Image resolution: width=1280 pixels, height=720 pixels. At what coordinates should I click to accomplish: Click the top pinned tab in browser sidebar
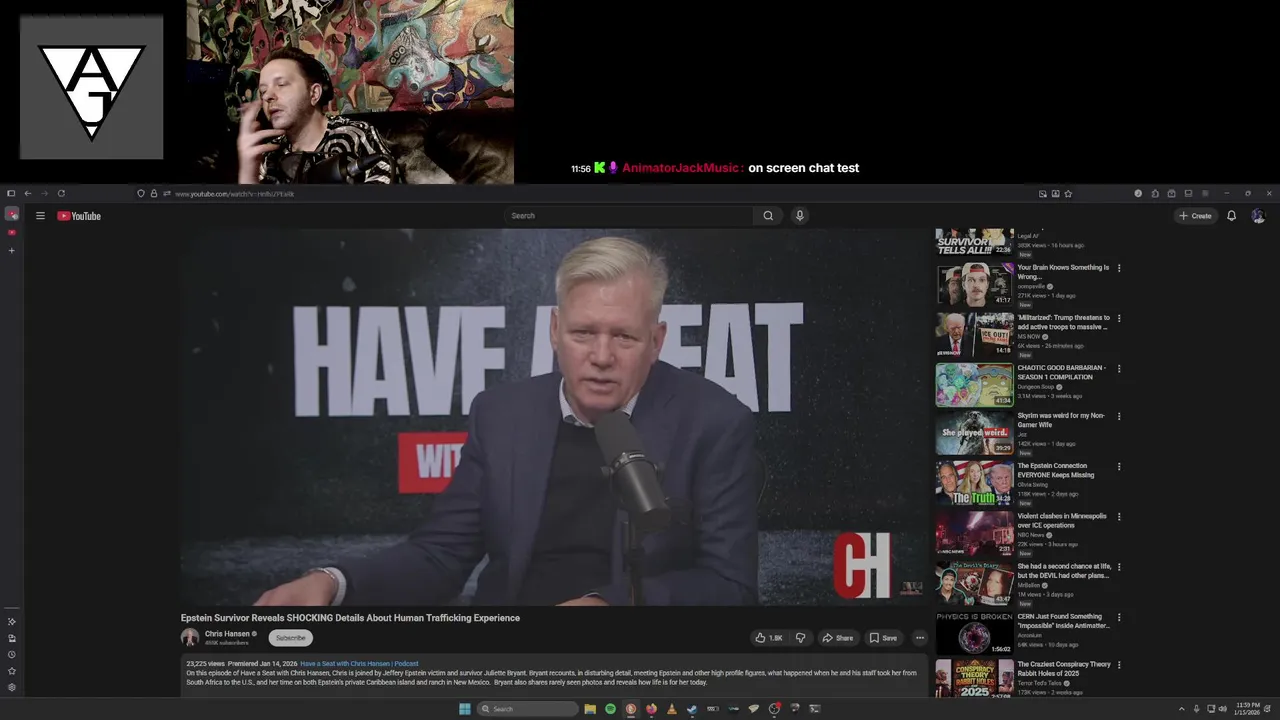point(12,214)
